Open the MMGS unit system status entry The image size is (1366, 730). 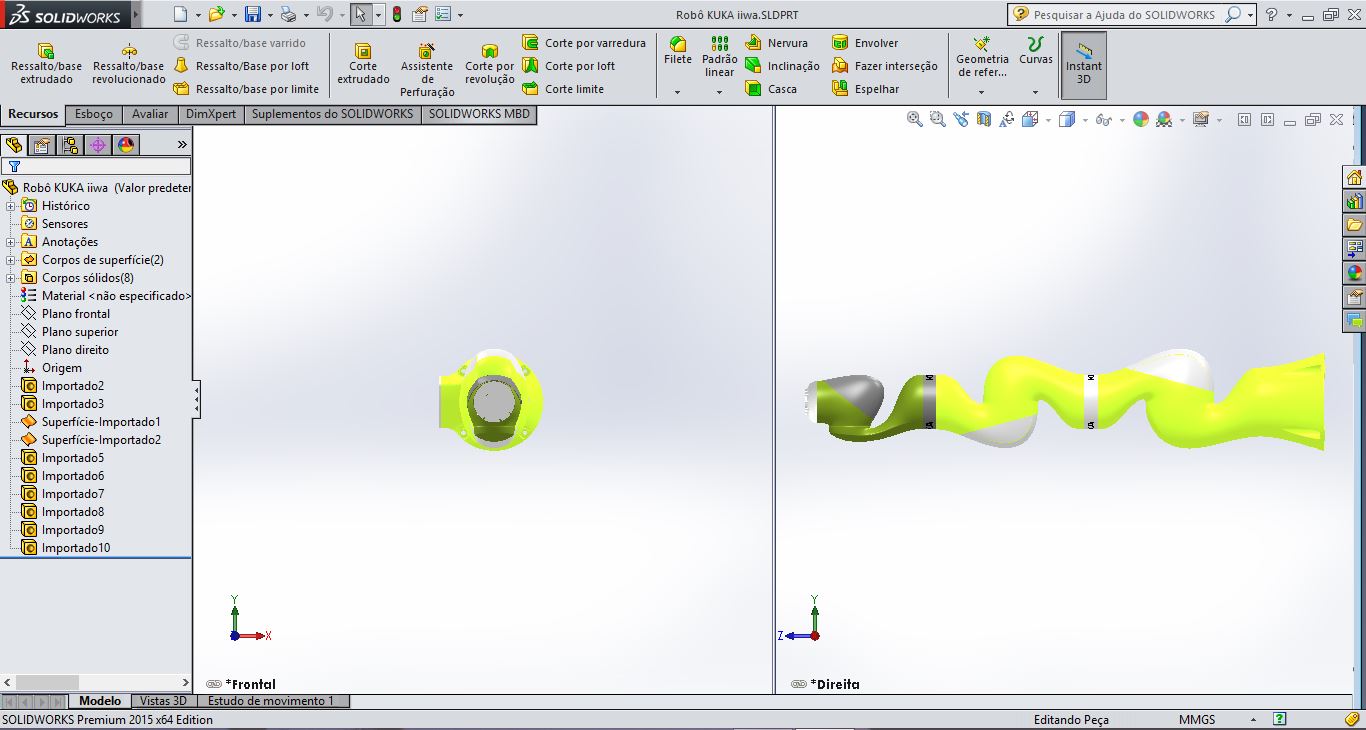(1197, 720)
